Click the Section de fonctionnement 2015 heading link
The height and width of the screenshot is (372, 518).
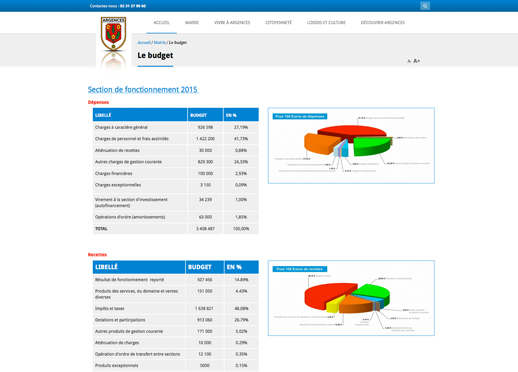click(x=143, y=90)
